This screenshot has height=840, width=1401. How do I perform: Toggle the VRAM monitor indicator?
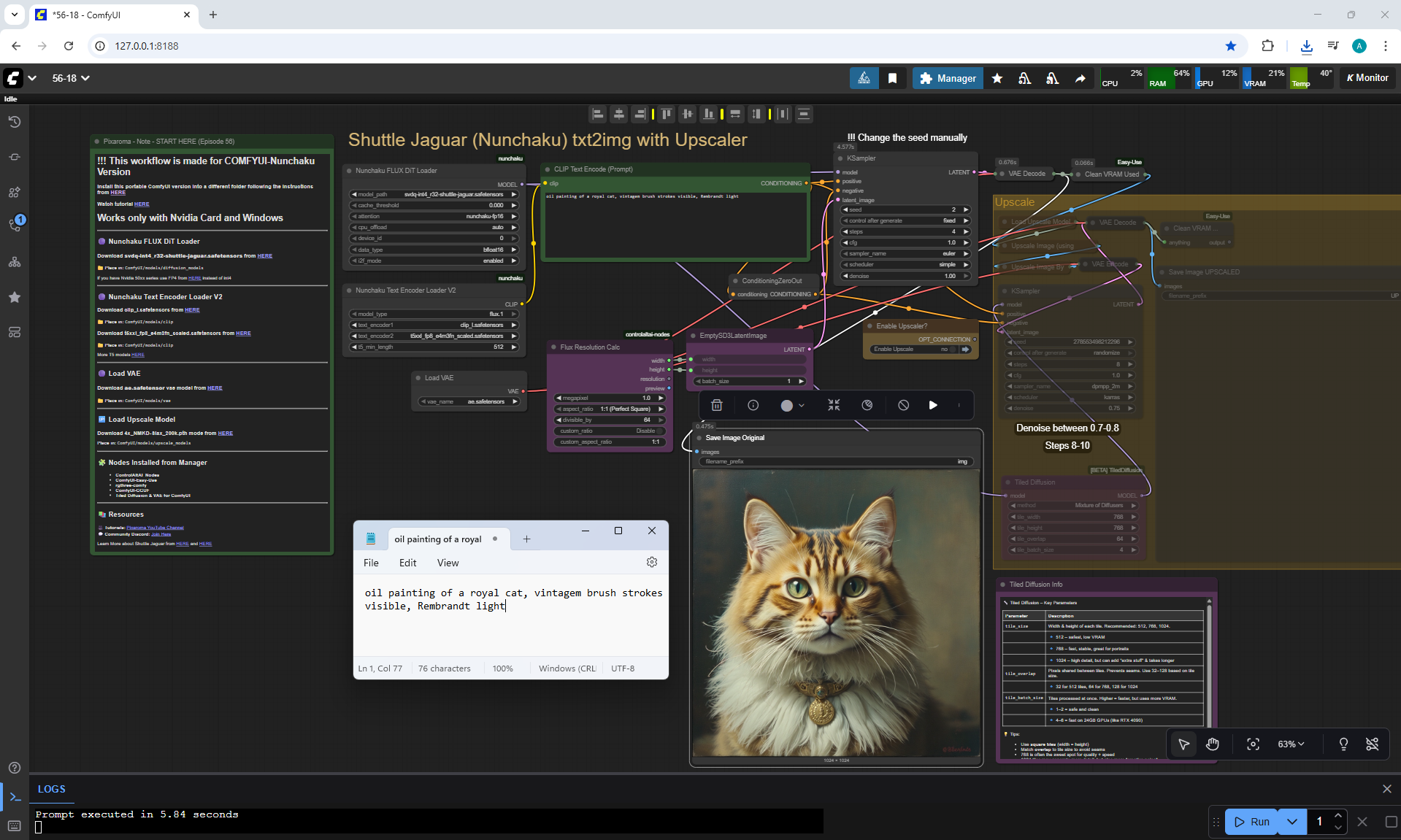pyautogui.click(x=1264, y=78)
